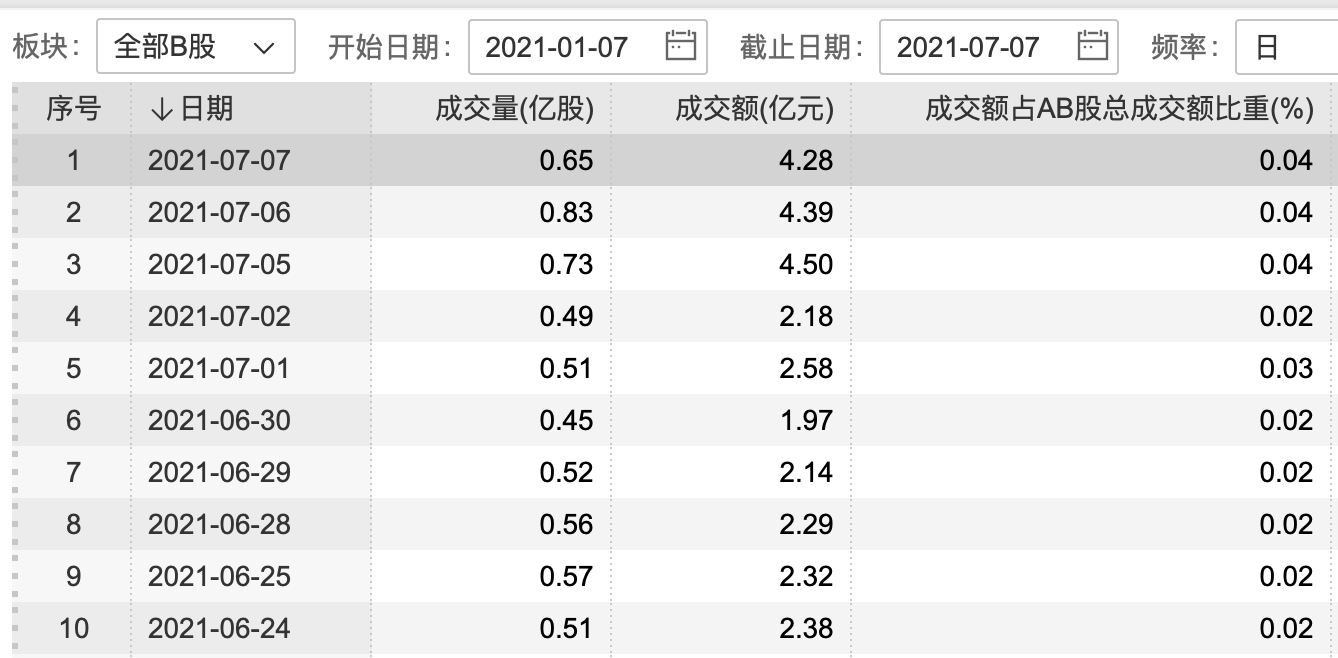Click the end date calendar icon

pos(1092,46)
